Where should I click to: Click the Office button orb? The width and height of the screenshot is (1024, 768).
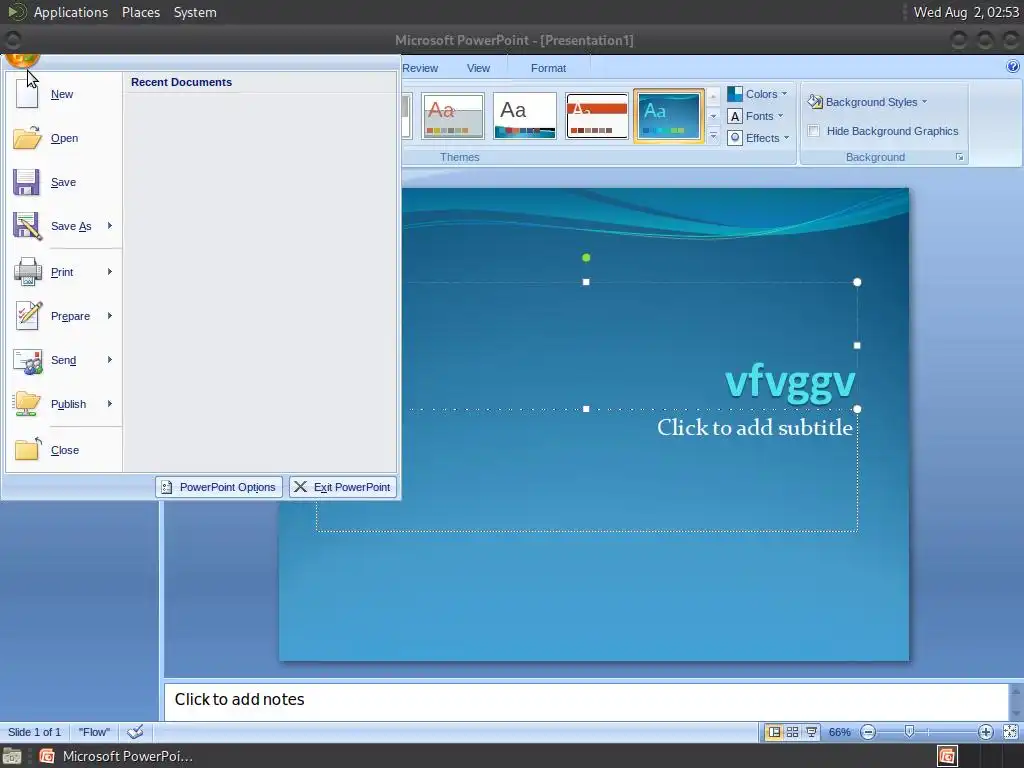click(x=22, y=60)
